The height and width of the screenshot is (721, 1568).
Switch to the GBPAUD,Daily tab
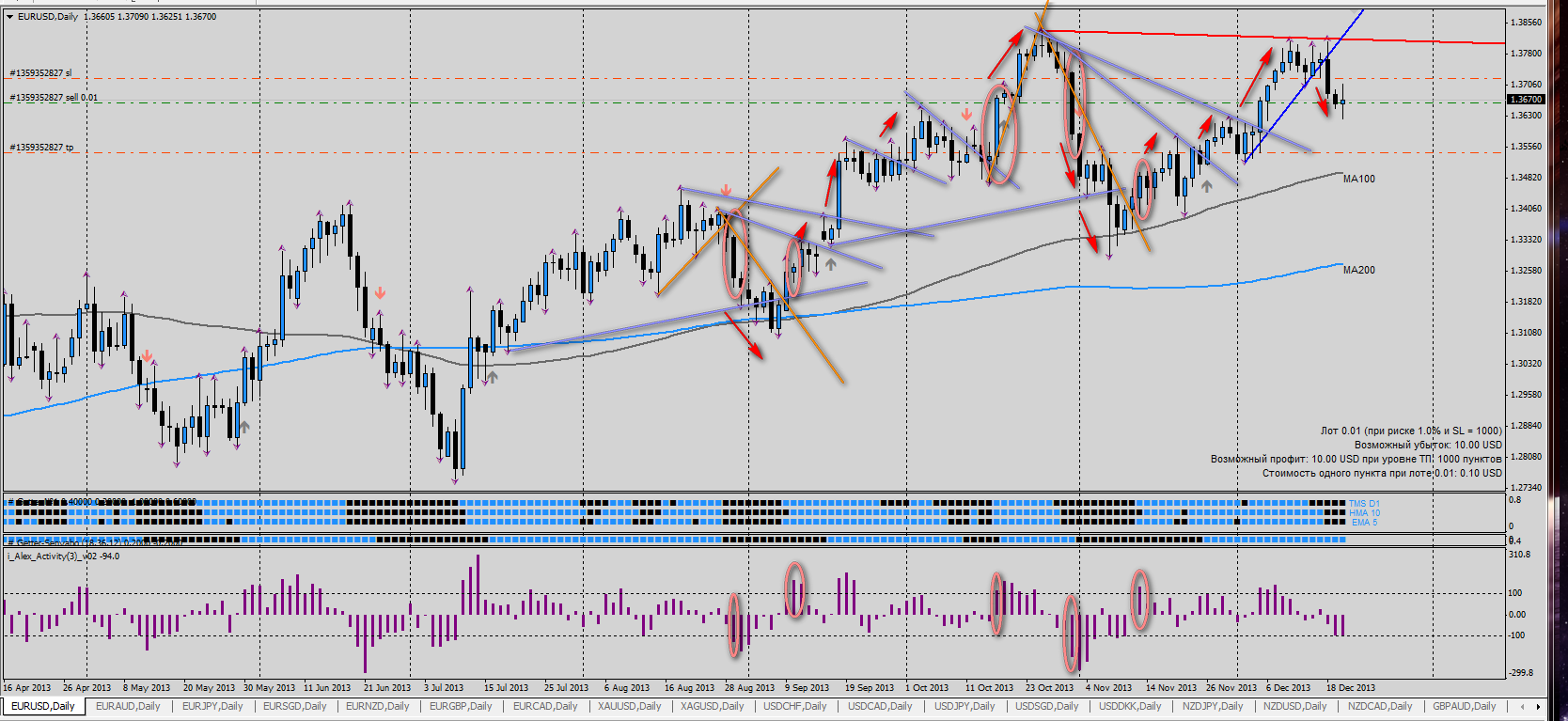(1464, 706)
